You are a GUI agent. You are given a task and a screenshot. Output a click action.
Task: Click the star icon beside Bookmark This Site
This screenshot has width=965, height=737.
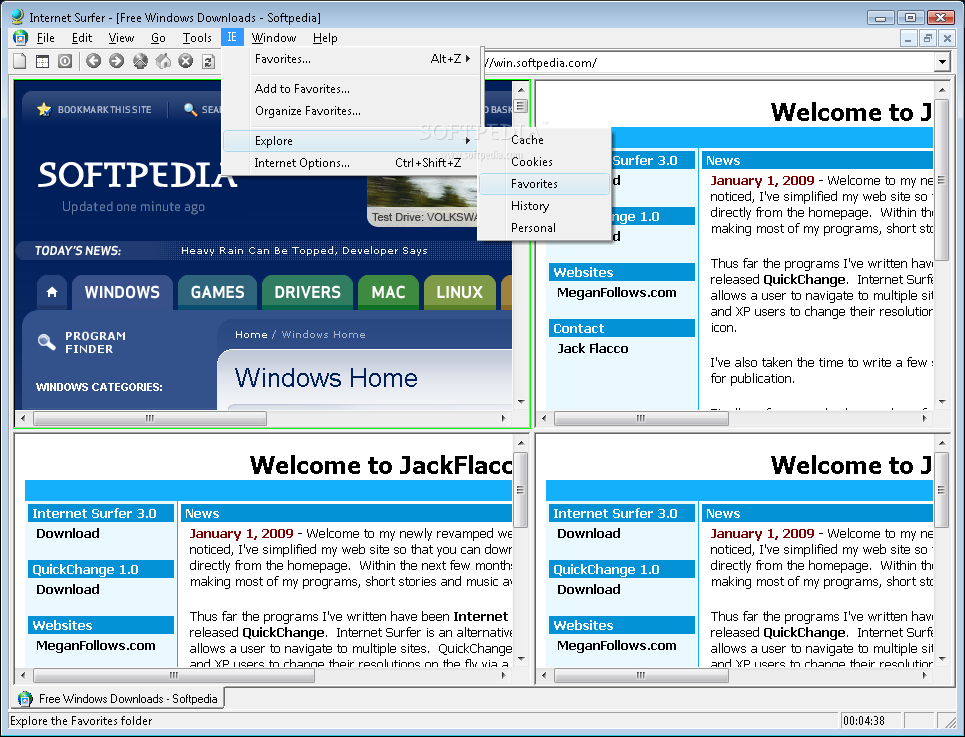tap(44, 110)
